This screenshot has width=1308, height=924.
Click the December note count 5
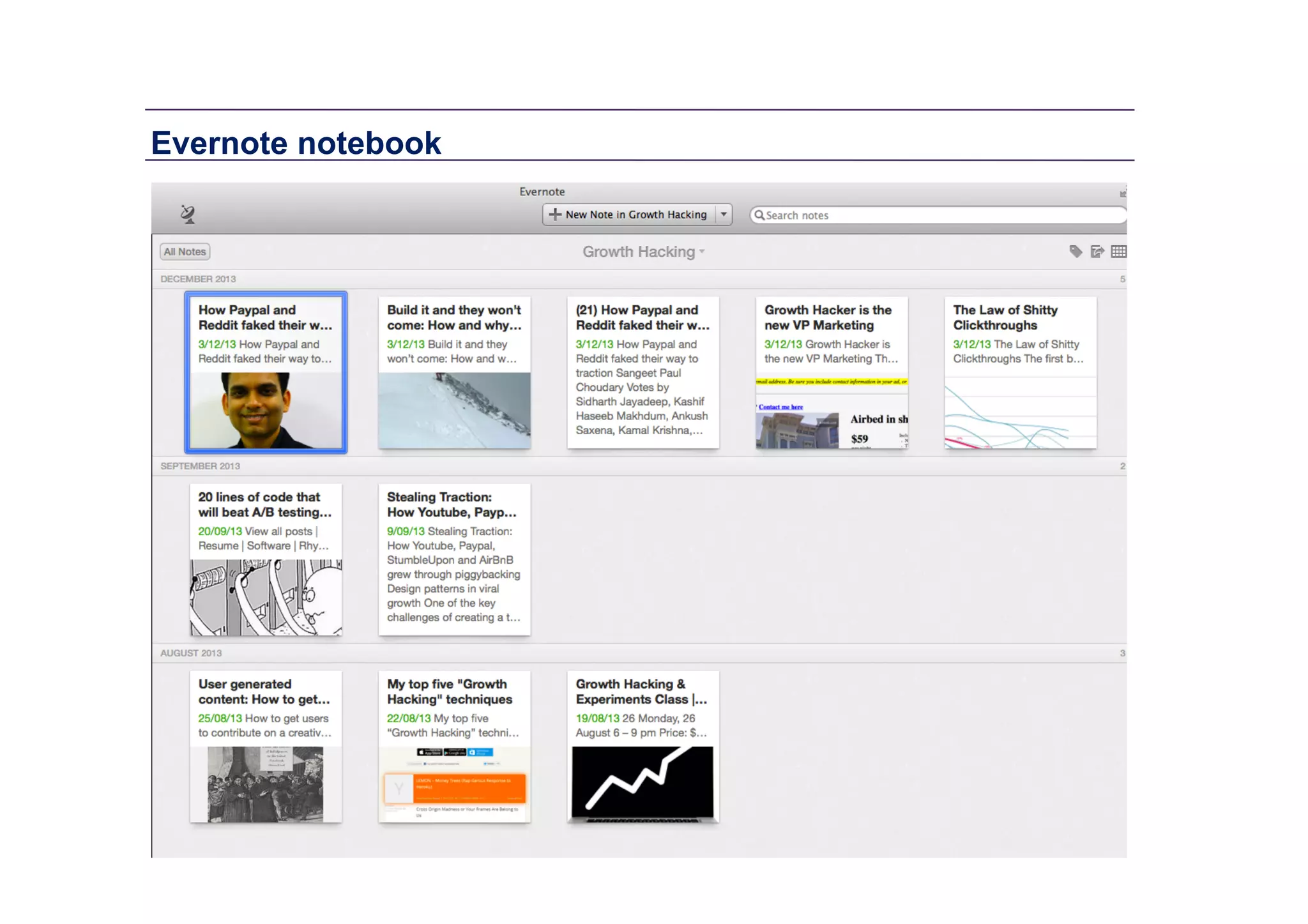[1122, 279]
